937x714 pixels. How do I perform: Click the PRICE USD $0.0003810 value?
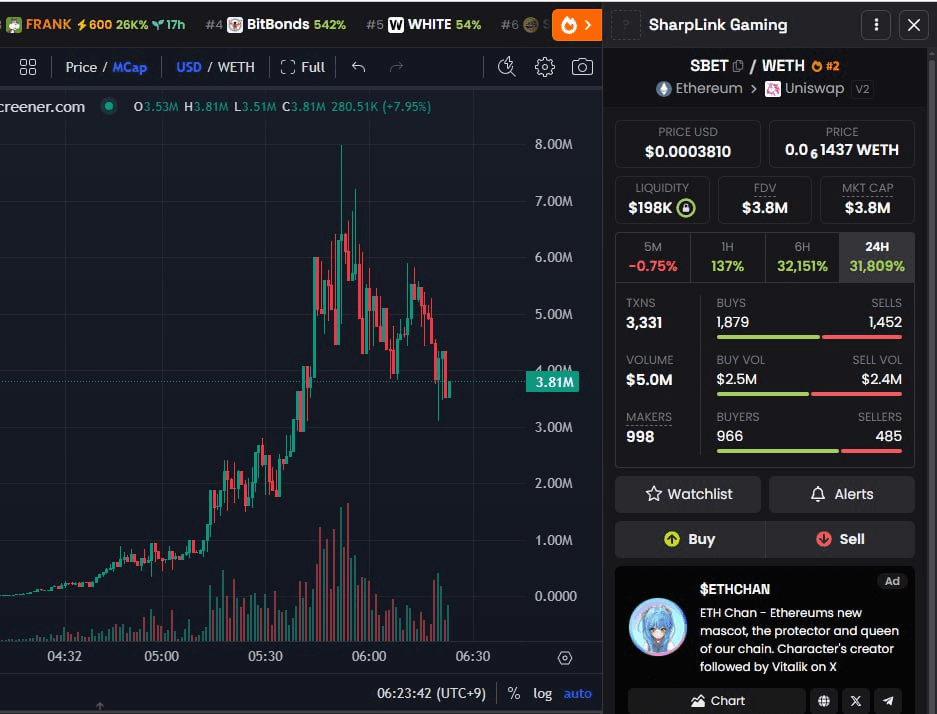[x=688, y=152]
